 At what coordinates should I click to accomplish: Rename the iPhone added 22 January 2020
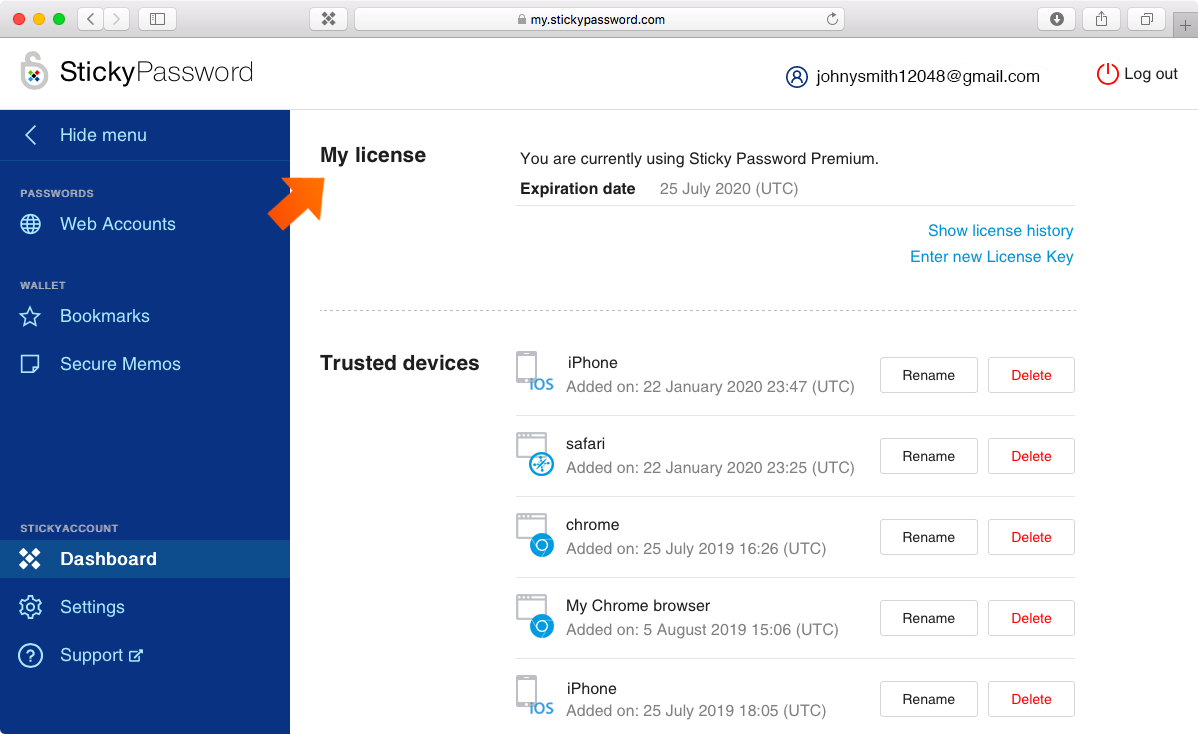928,375
